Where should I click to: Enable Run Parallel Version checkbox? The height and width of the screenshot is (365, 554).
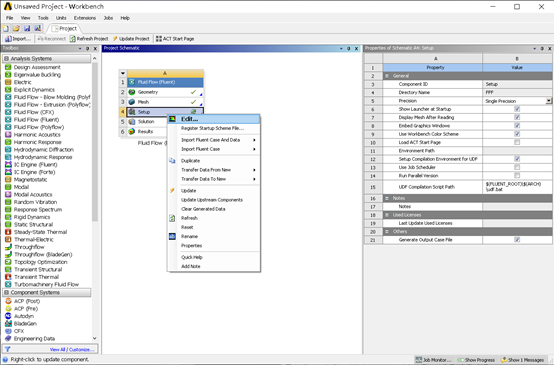point(517,176)
